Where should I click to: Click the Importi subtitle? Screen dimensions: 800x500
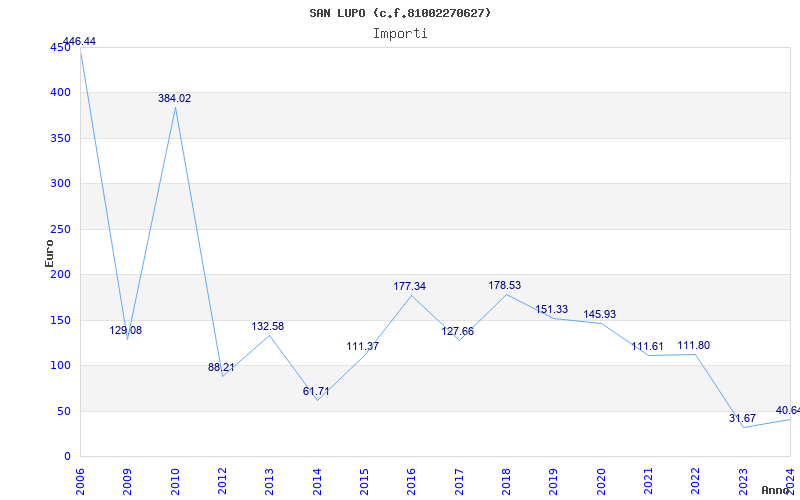(x=400, y=34)
